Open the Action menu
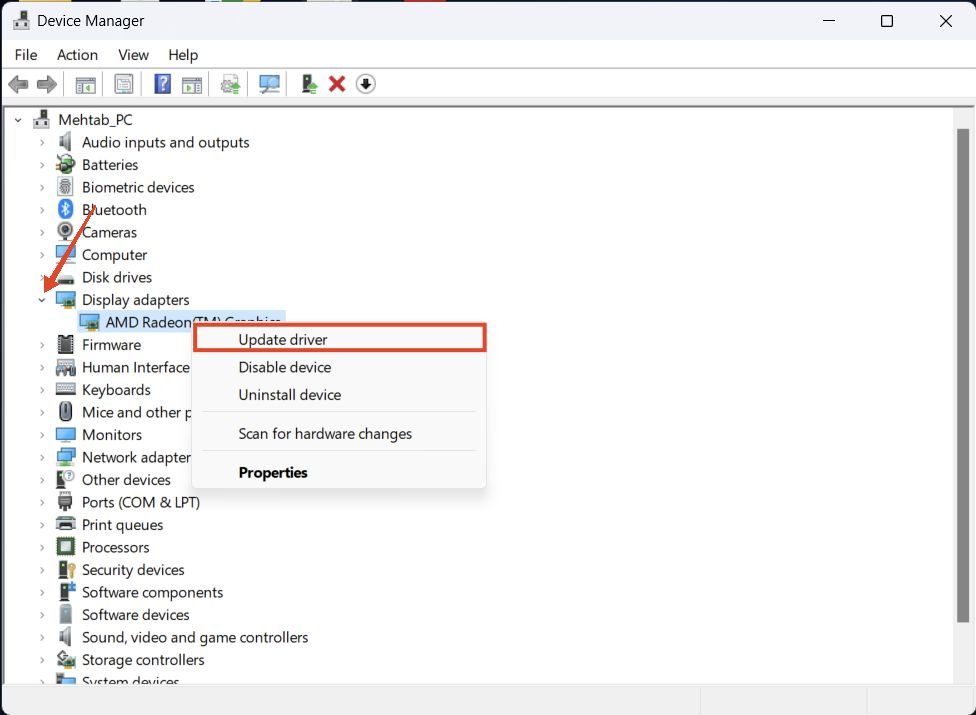This screenshot has height=715, width=976. tap(77, 55)
